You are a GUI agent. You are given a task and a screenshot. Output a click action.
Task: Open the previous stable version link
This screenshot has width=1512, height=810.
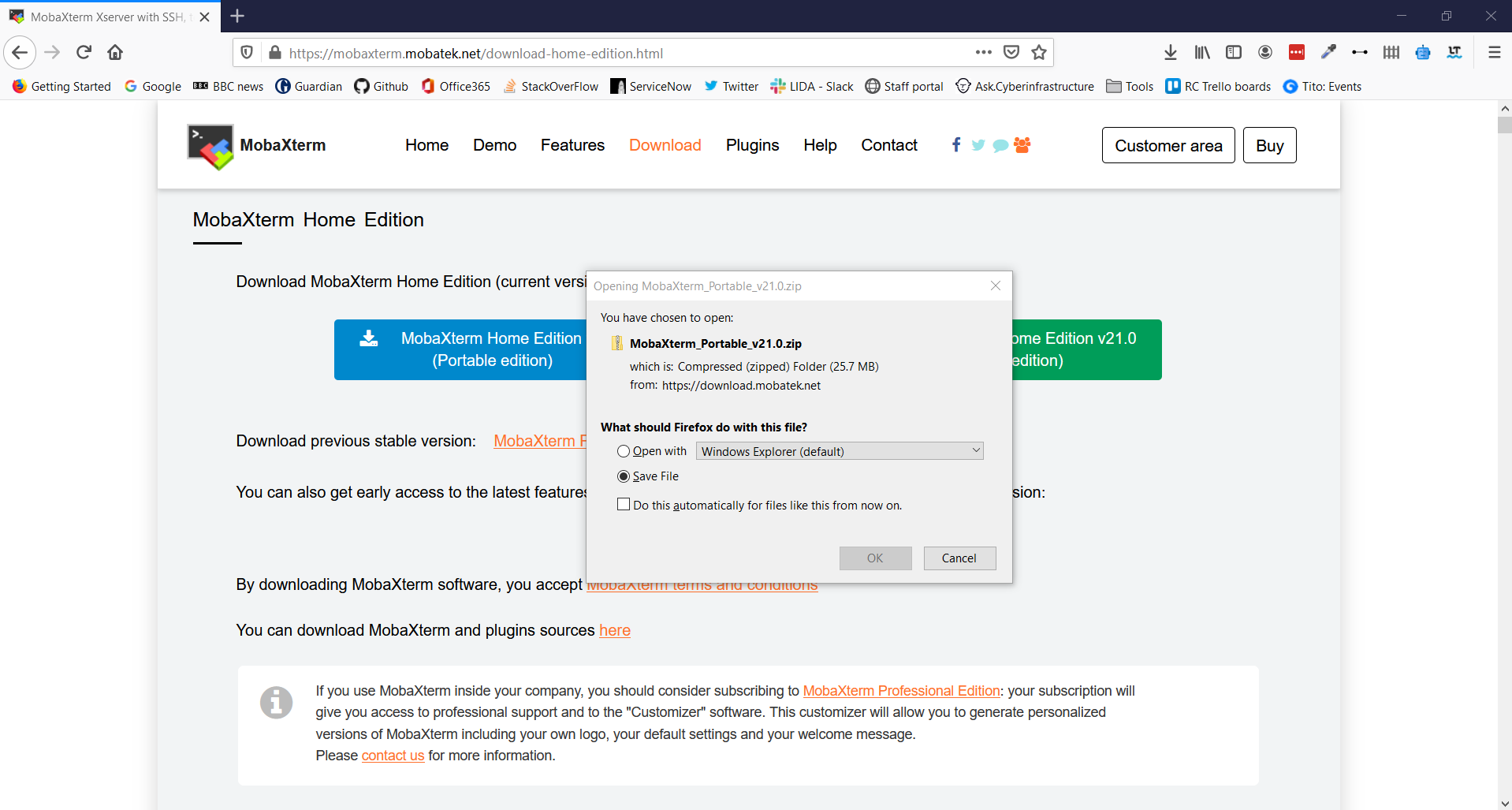540,441
